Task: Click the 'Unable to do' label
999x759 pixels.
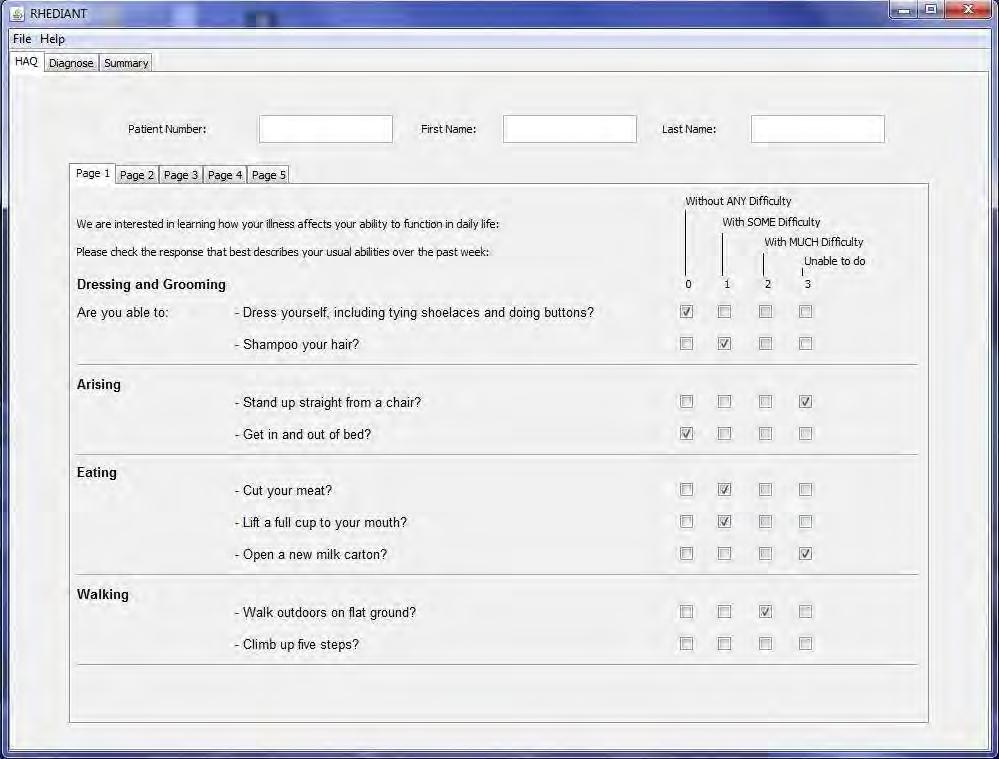Action: tap(835, 261)
